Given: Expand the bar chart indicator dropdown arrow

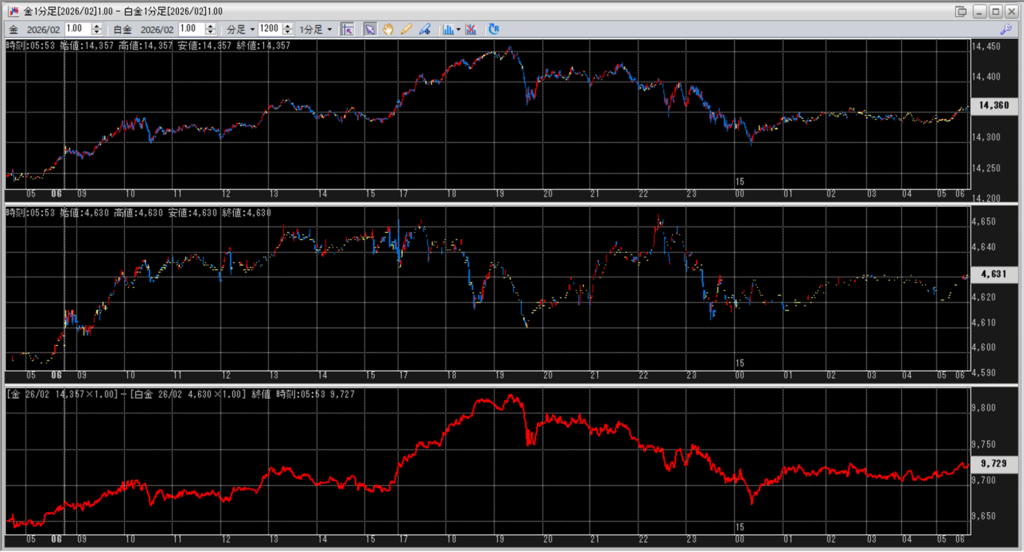Looking at the screenshot, I should pos(458,29).
